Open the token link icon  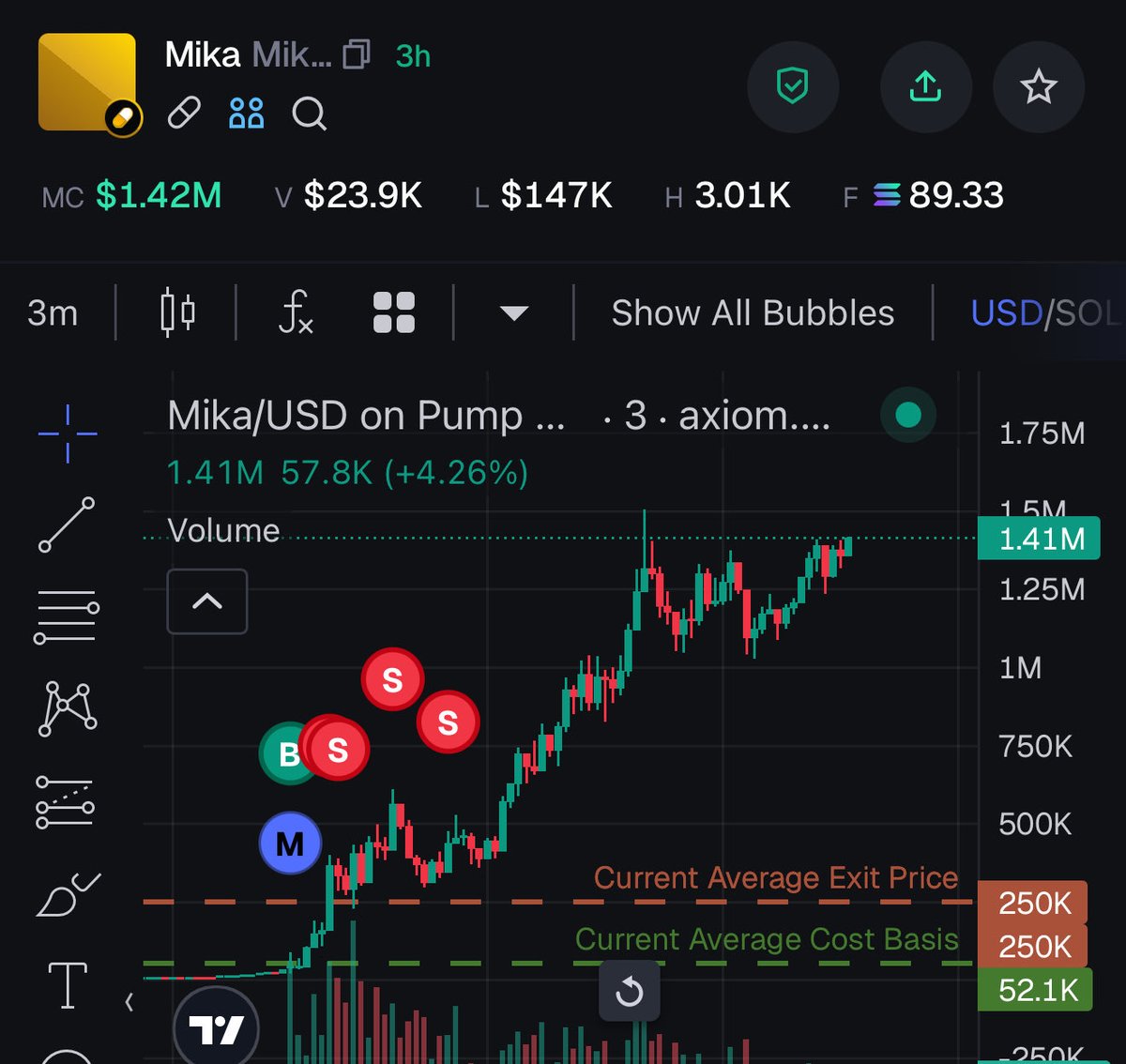pyautogui.click(x=184, y=114)
